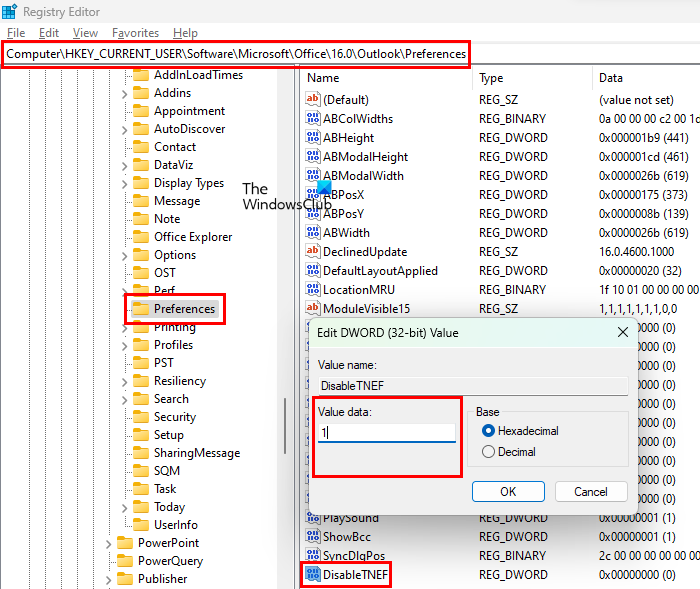
Task: Expand the Today tree node
Action: tap(125, 508)
